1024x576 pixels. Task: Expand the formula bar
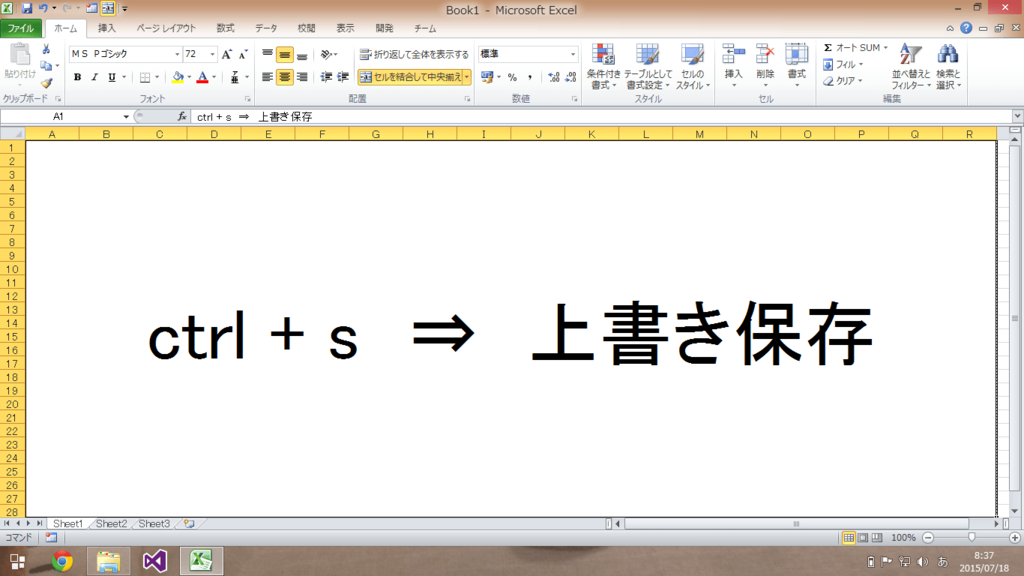(x=1017, y=116)
